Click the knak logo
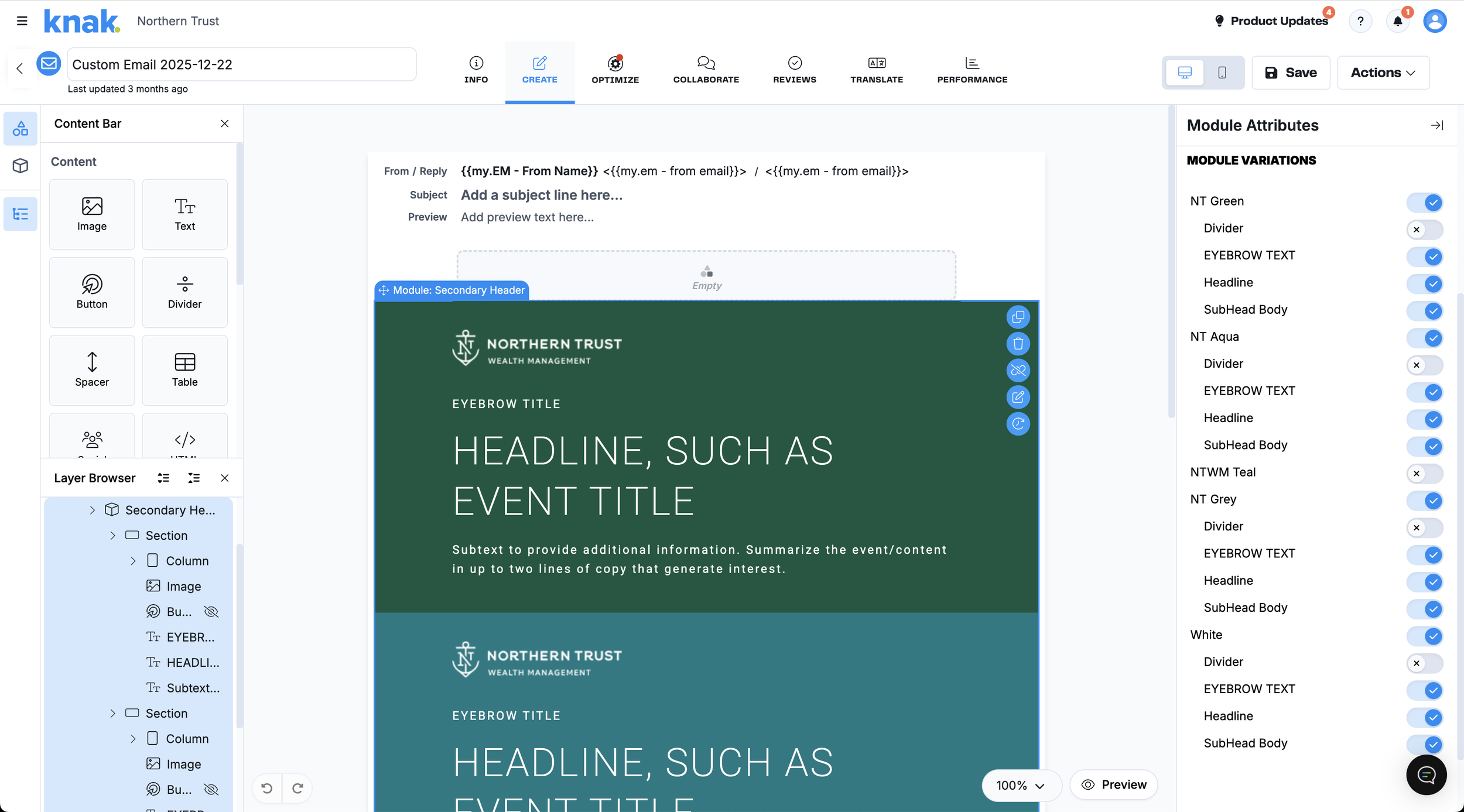Screen dimensions: 1464x812 click(82, 21)
